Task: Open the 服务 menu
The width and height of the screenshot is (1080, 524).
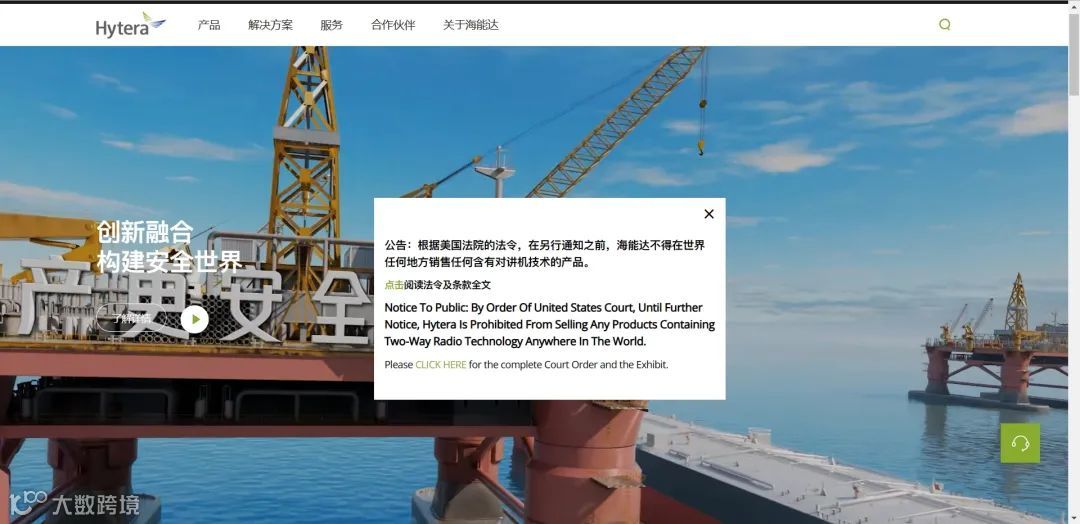Action: [331, 25]
